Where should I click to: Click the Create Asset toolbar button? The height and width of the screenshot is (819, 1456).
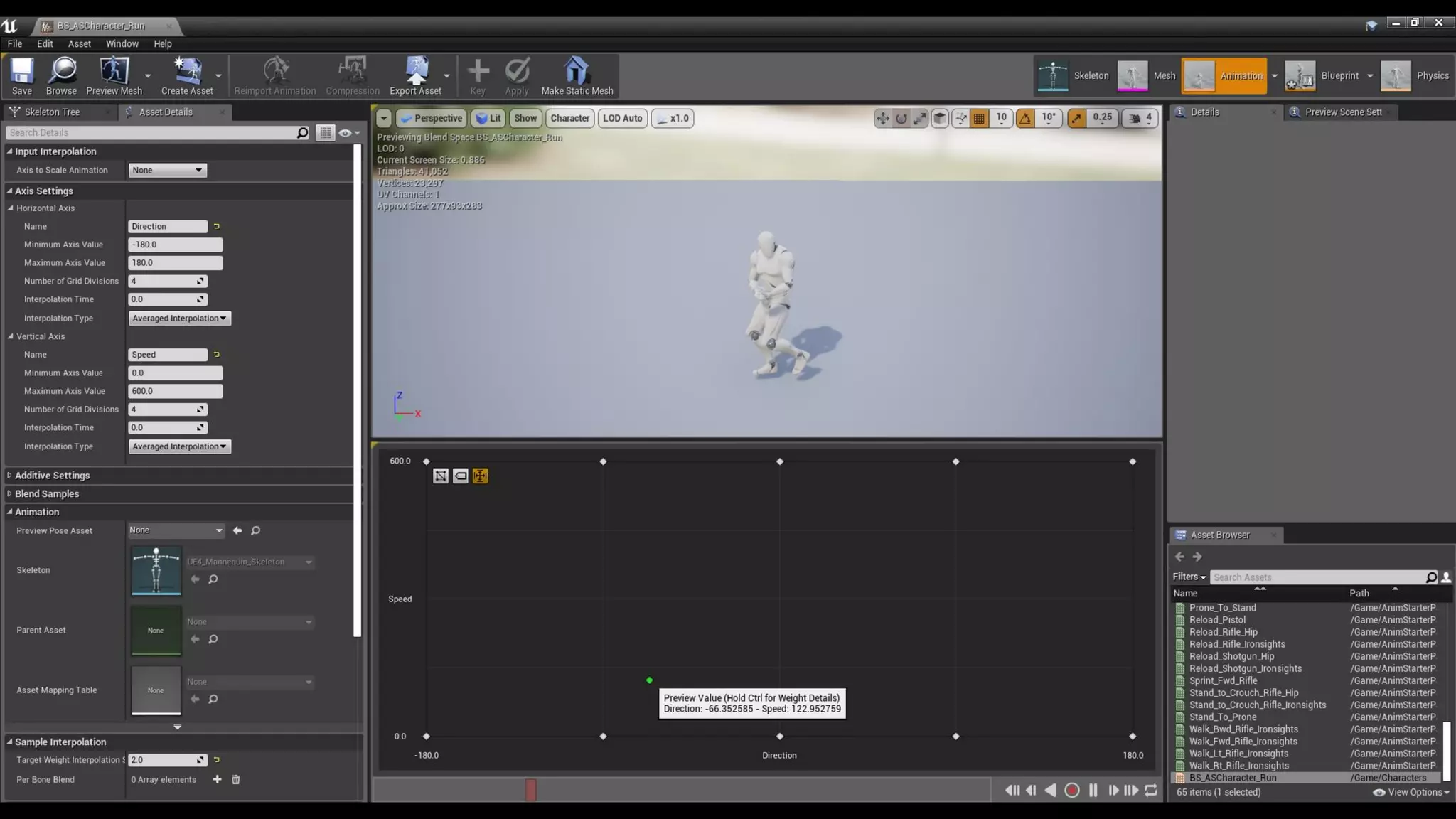click(187, 75)
